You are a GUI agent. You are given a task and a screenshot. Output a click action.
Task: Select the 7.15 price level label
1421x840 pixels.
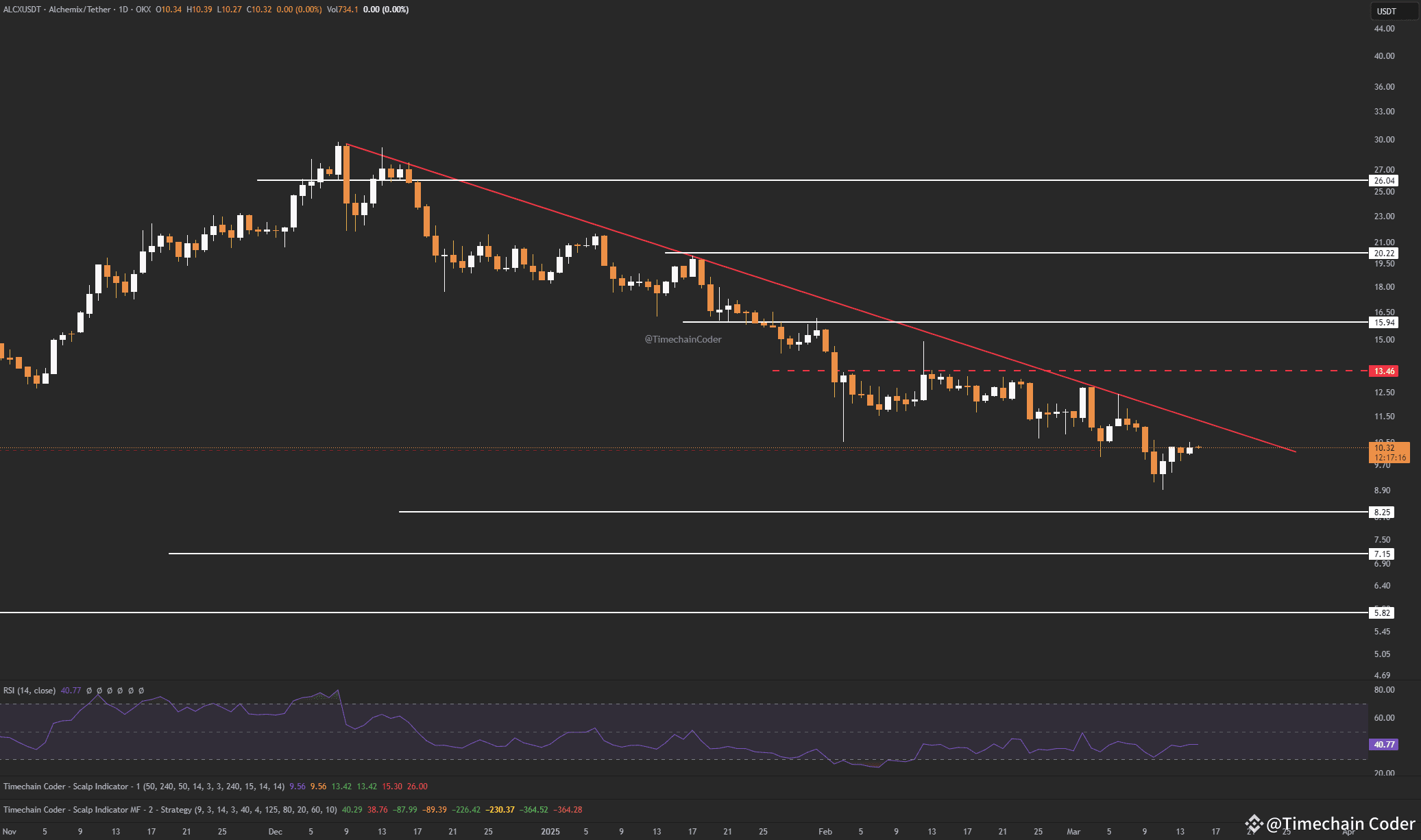click(x=1382, y=554)
